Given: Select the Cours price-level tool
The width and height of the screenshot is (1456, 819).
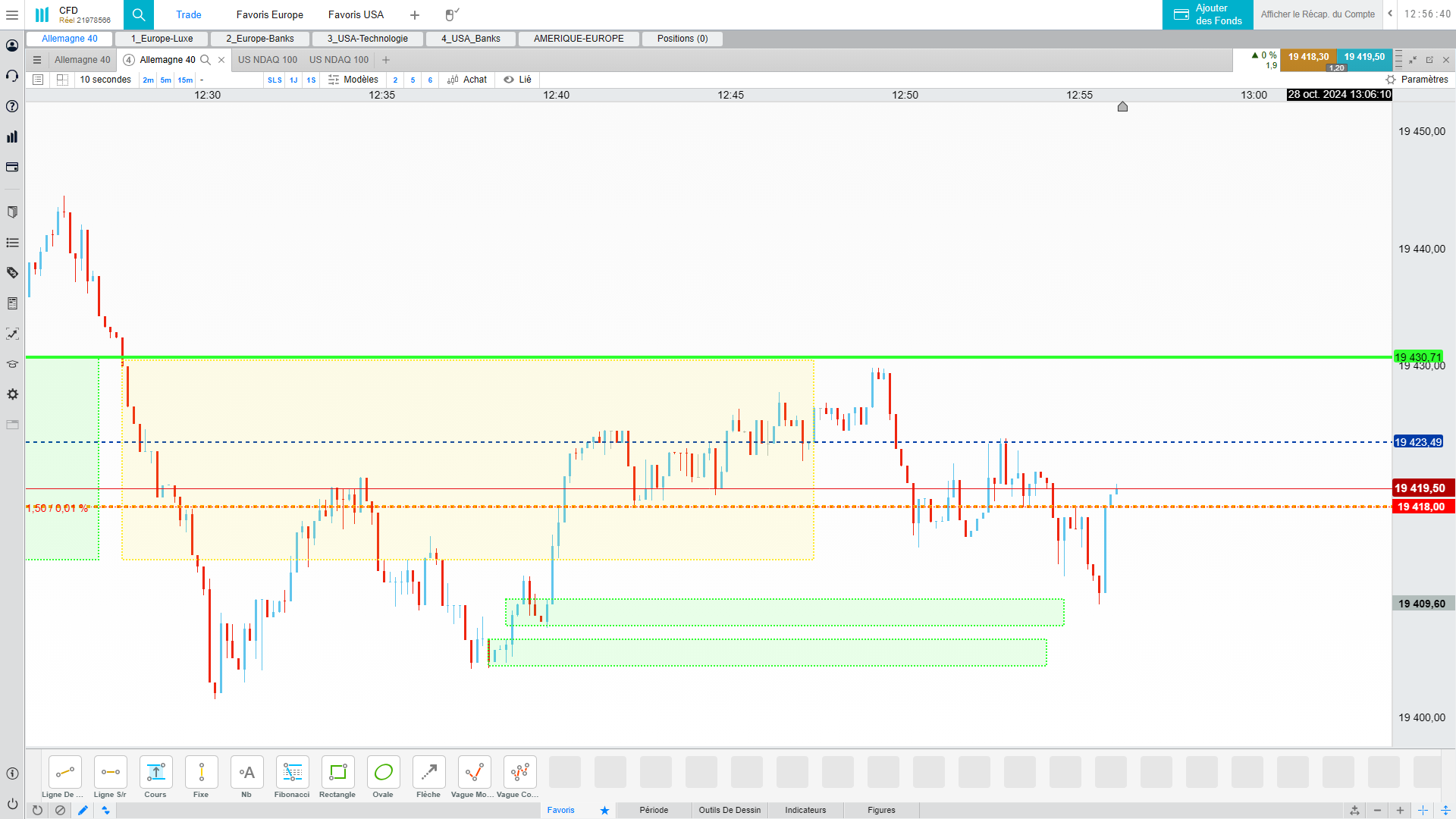Looking at the screenshot, I should tap(155, 772).
